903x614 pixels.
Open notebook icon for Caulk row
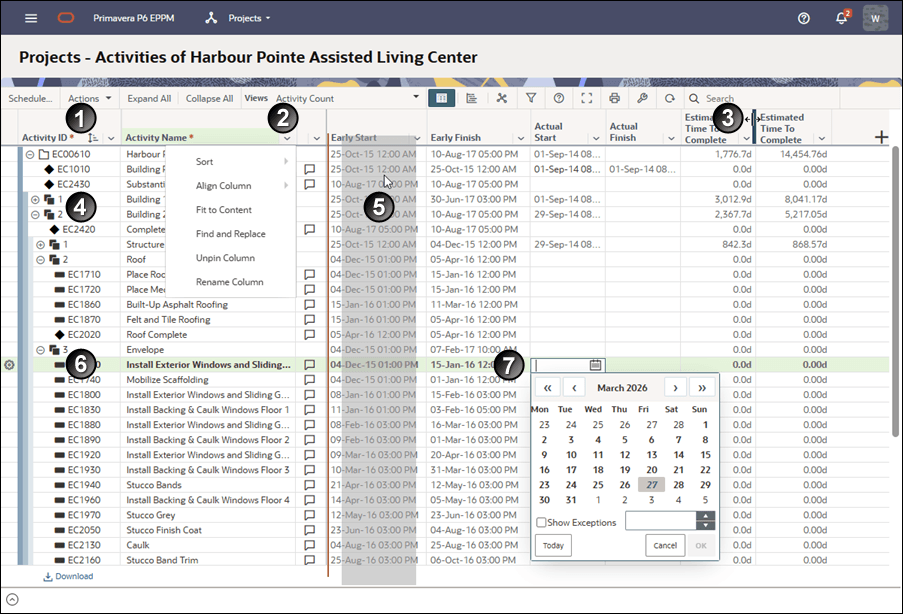[309, 545]
